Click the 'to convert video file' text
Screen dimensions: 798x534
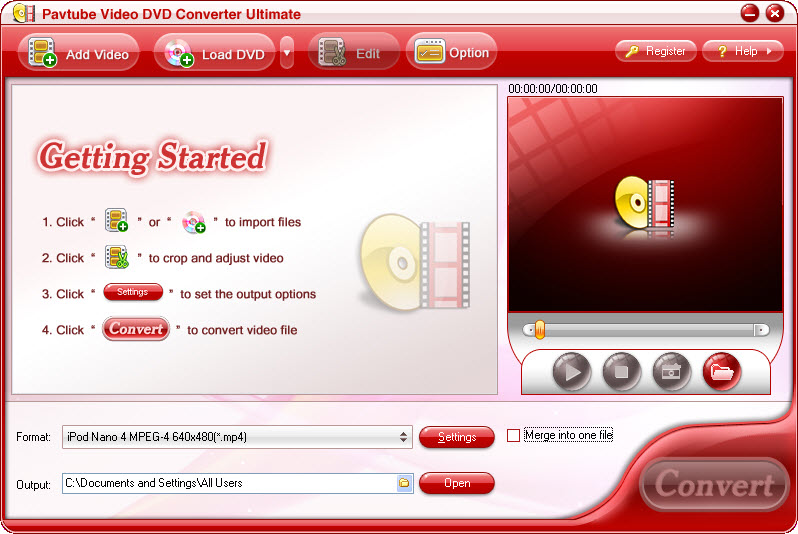[x=242, y=330]
